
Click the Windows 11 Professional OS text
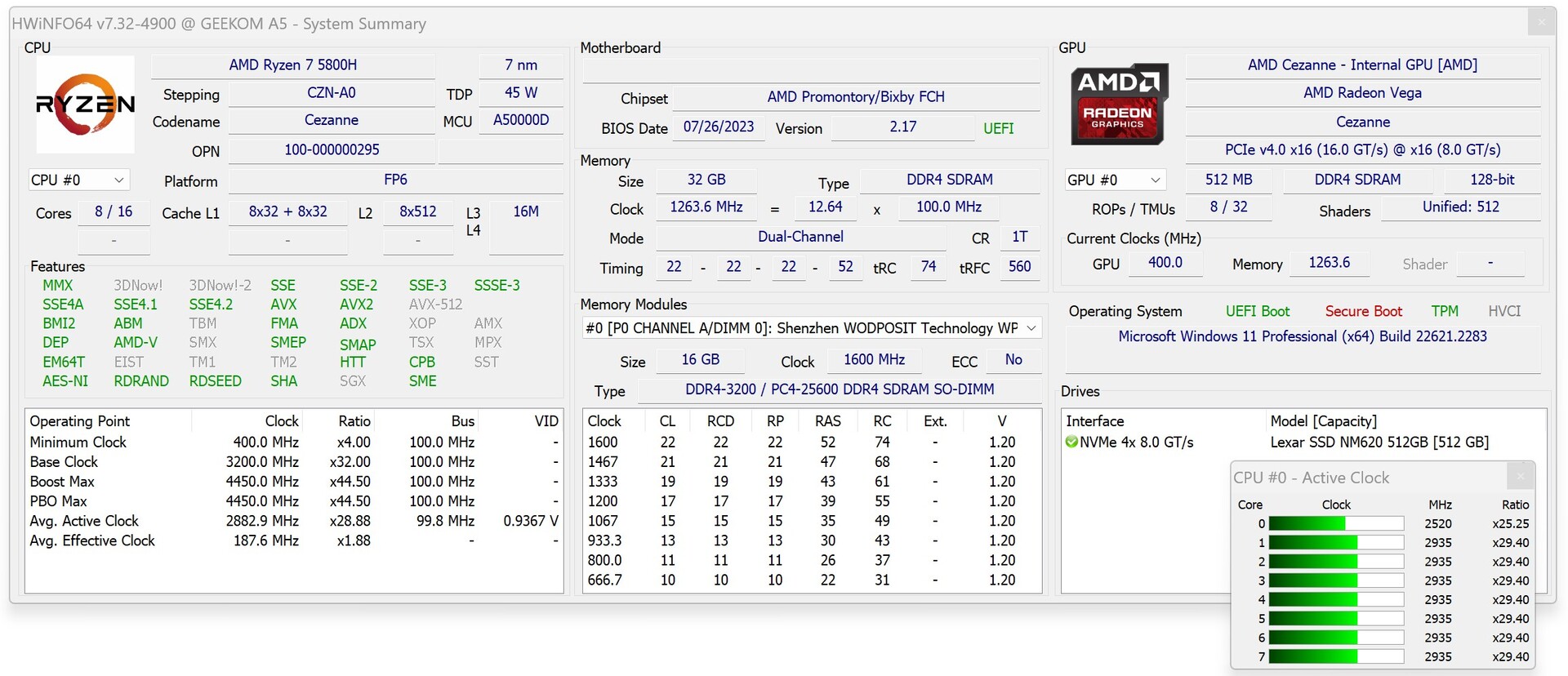1302,336
